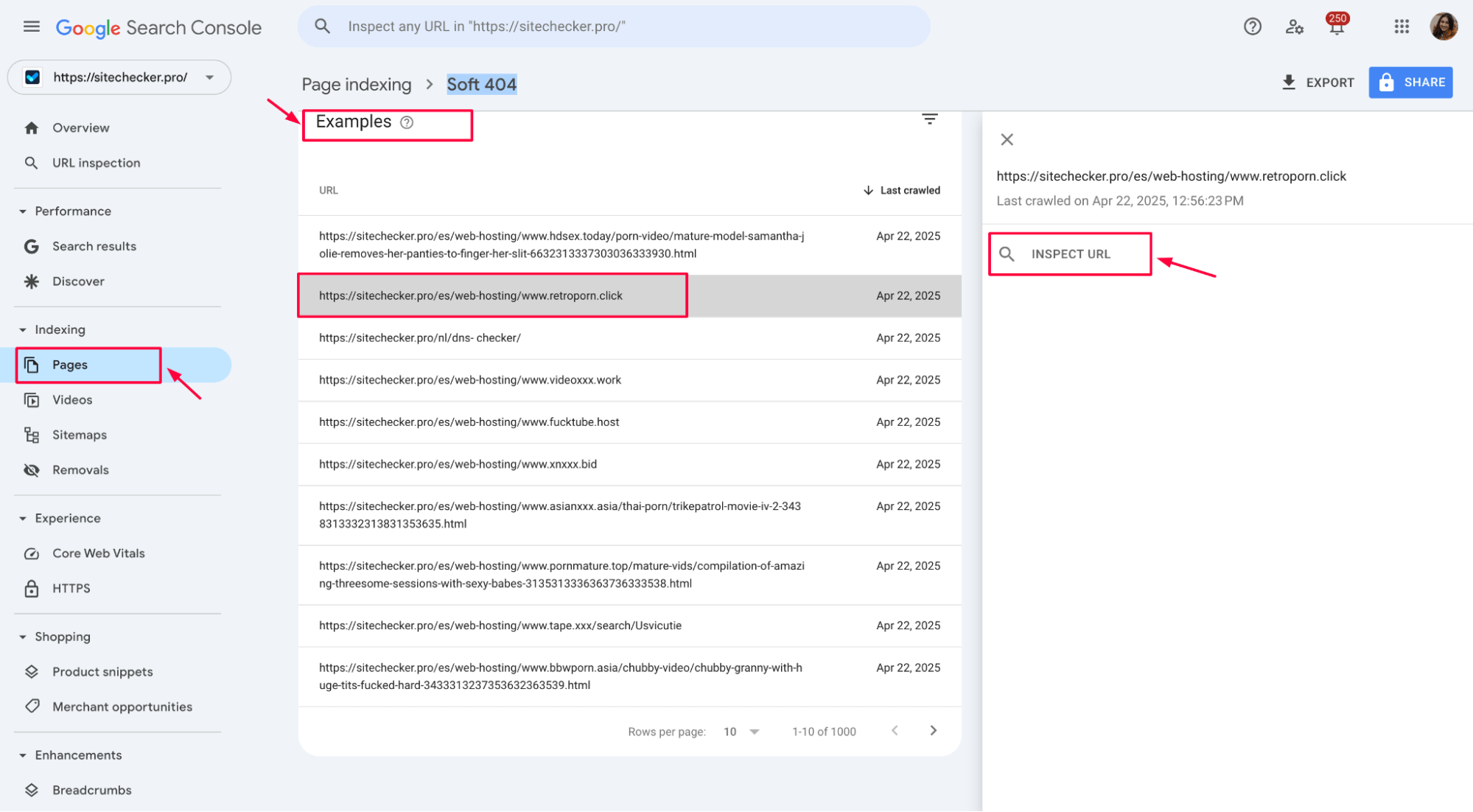Select the tape.xxx/search/Usvicutie URL row
Screen dimensions: 1473x812
[629, 626]
